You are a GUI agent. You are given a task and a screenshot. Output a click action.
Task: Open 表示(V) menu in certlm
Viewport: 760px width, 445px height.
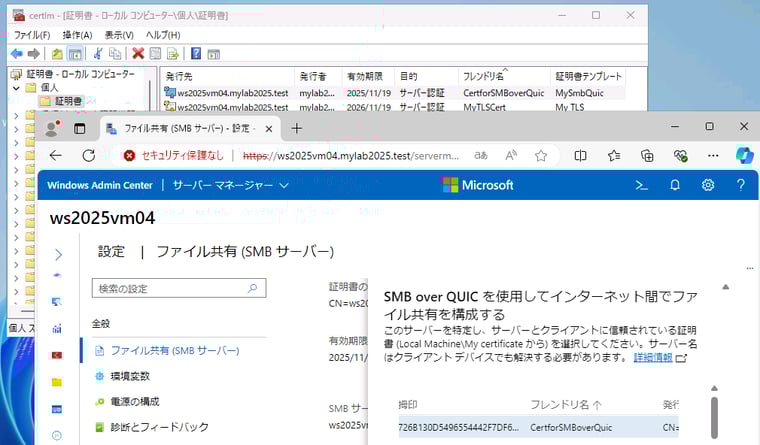click(119, 35)
